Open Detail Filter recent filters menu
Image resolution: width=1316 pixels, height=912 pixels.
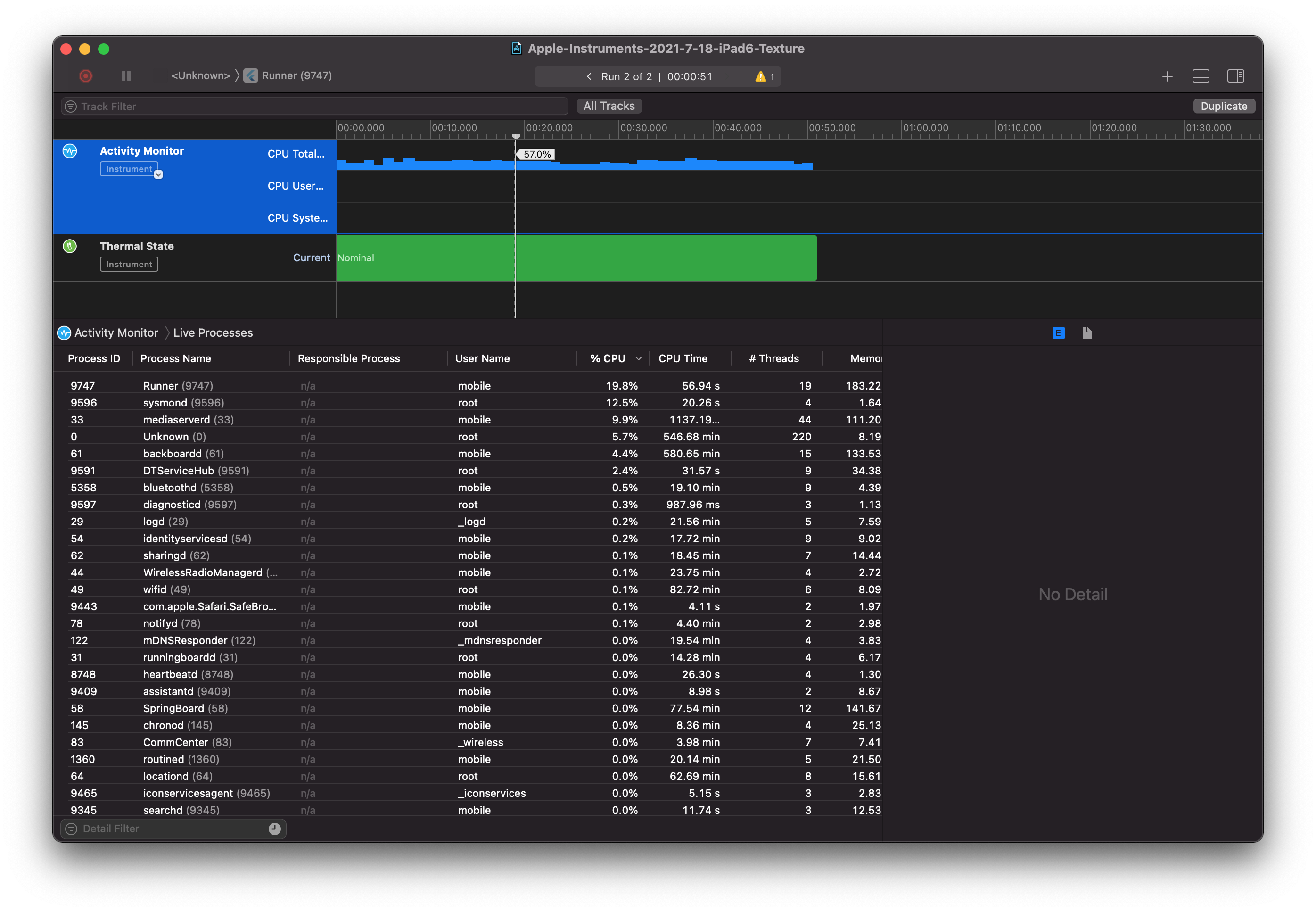click(x=275, y=829)
